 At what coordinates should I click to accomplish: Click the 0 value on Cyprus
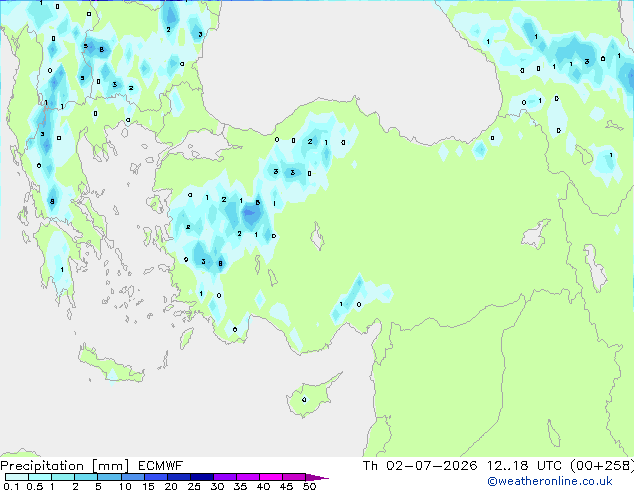pyautogui.click(x=304, y=400)
